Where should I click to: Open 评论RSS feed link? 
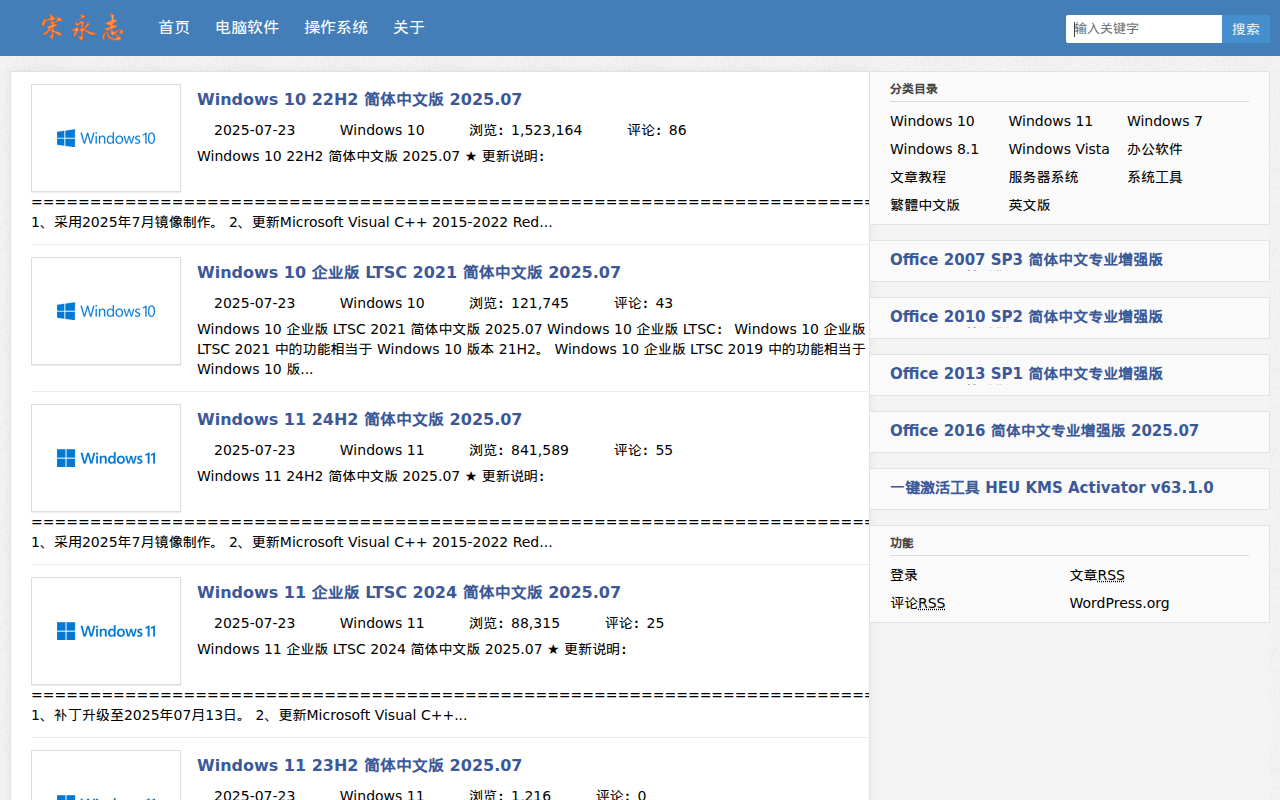[918, 603]
